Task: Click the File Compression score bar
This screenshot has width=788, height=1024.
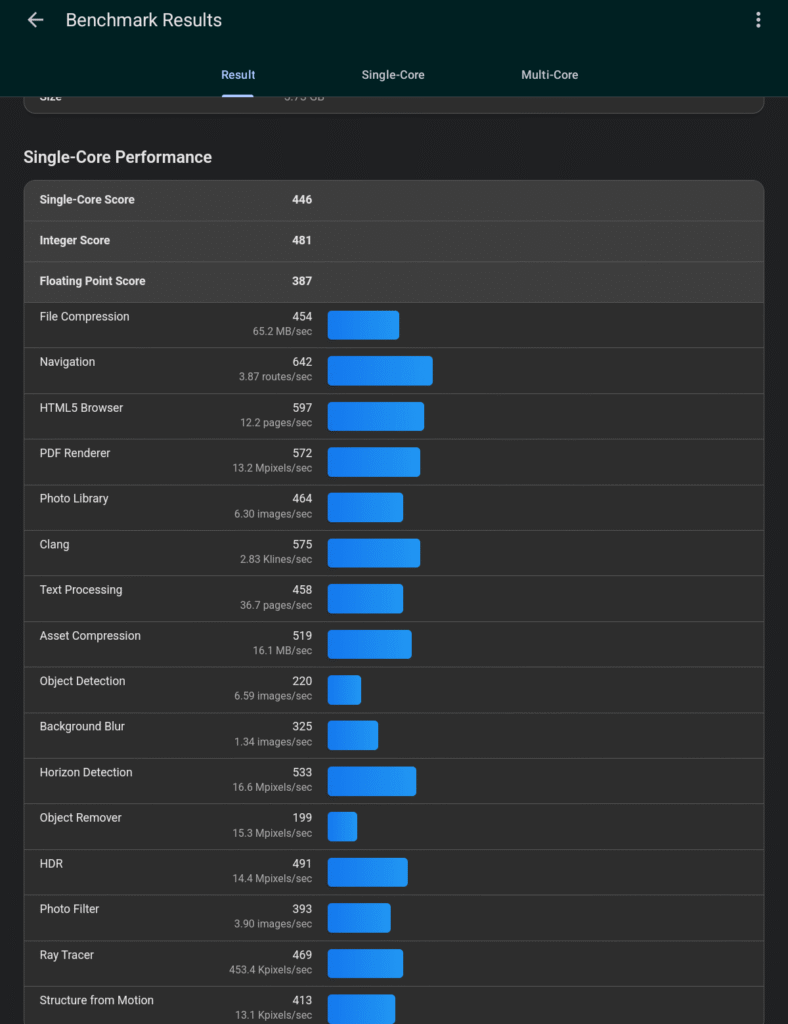Action: pos(363,325)
